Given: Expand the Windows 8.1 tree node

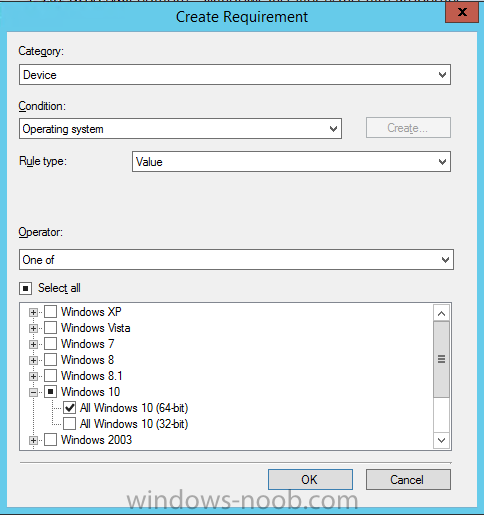Looking at the screenshot, I should [x=33, y=376].
